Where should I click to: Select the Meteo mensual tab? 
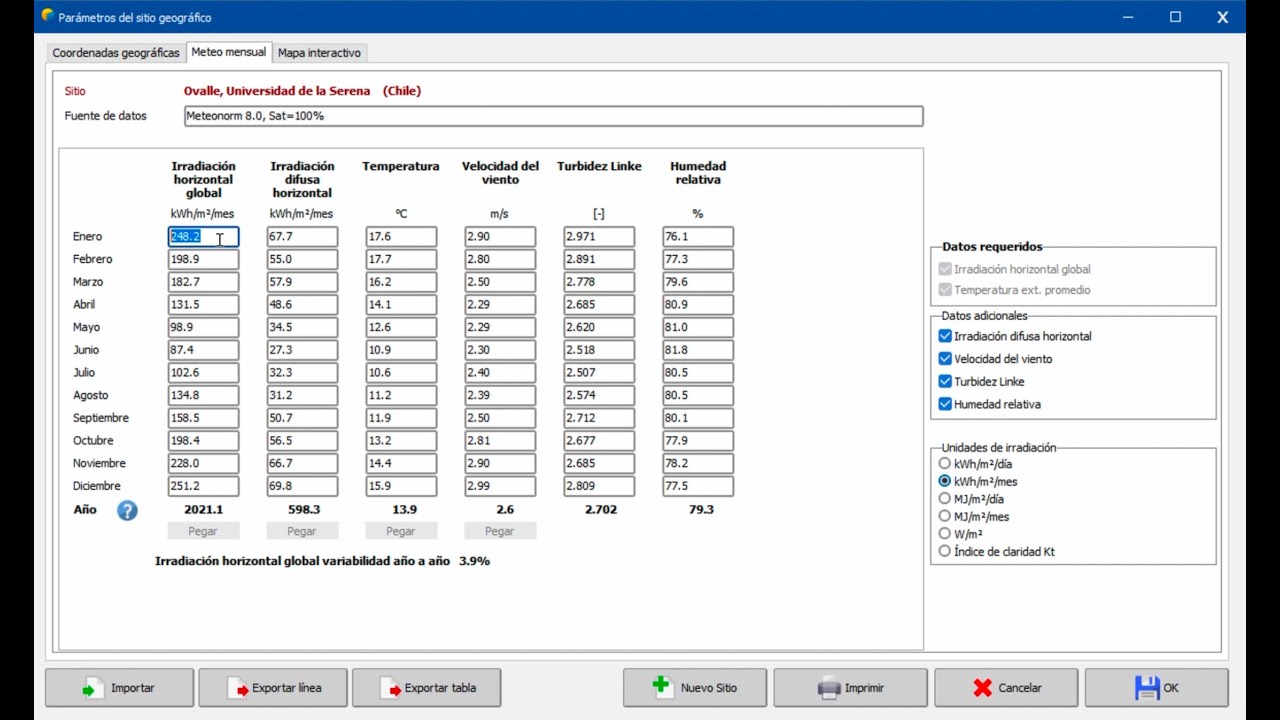tap(229, 52)
